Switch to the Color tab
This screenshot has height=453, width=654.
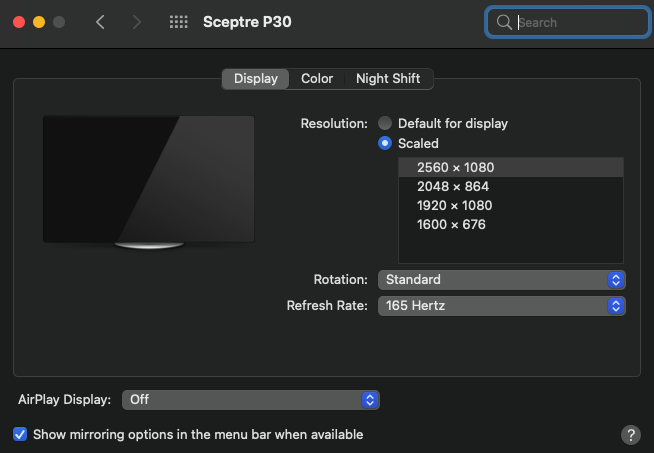coord(317,79)
